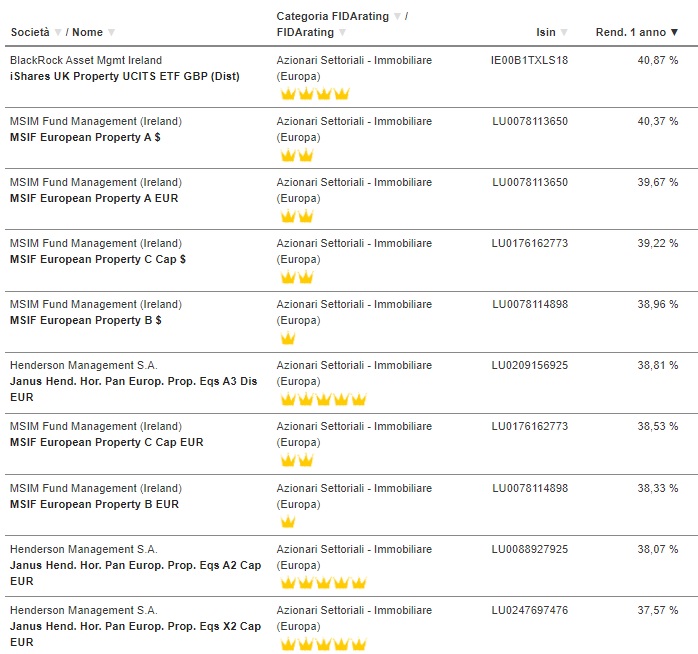Click return value 40,87 %
The image size is (698, 654).
pos(658,60)
